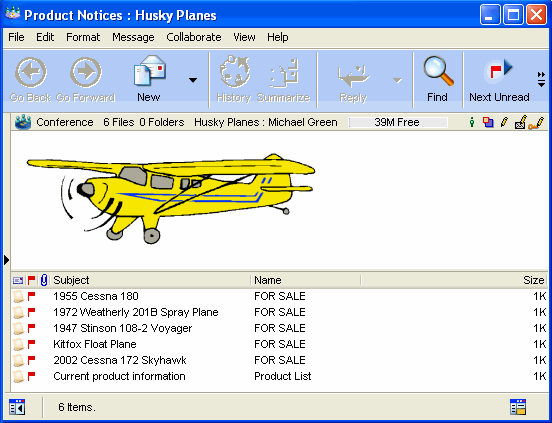The width and height of the screenshot is (552, 423).
Task: Click the pencil icon in info bar
Action: [504, 122]
